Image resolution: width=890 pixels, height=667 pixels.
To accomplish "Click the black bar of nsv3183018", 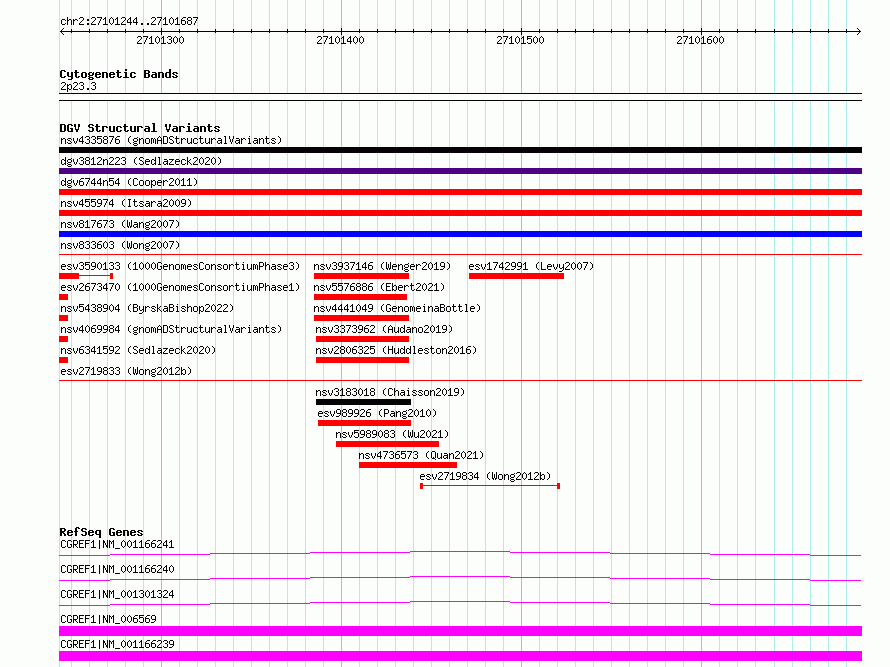I will [x=364, y=402].
